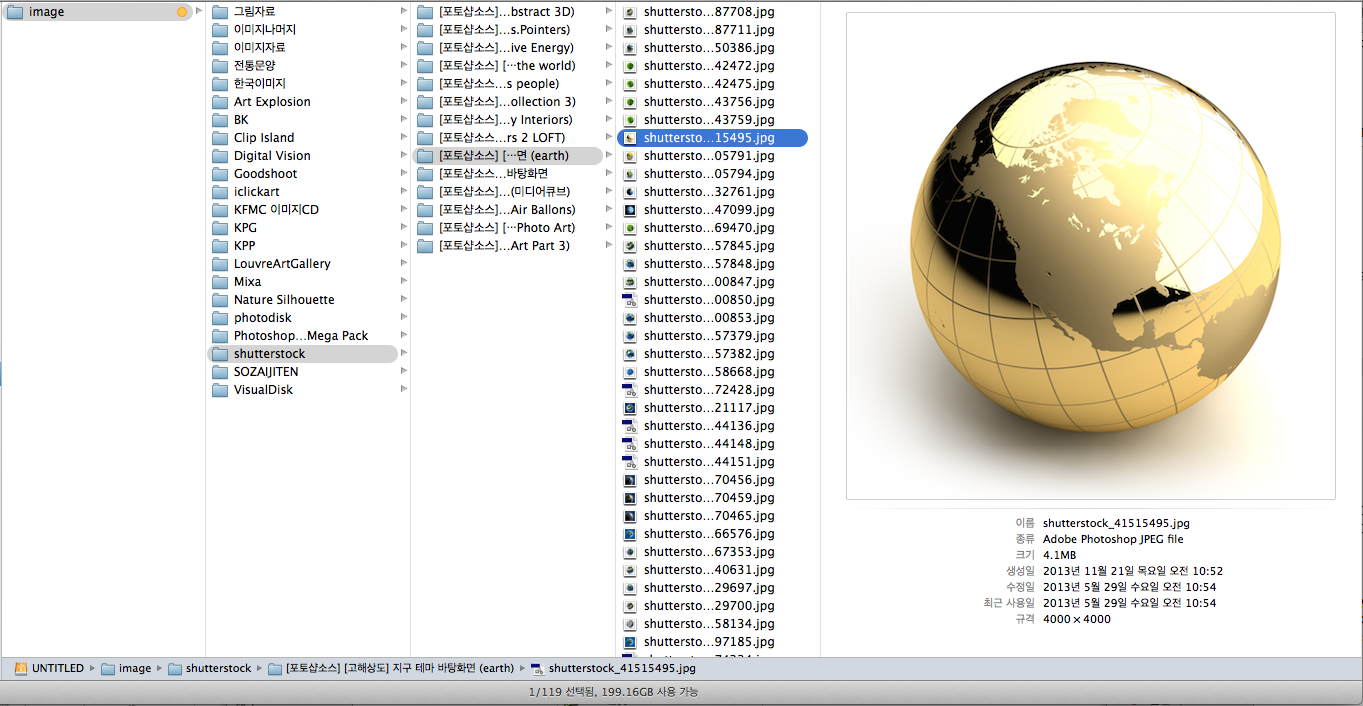Jump to image folder in path bar
Screen dimensions: 1363x706
tap(134, 669)
